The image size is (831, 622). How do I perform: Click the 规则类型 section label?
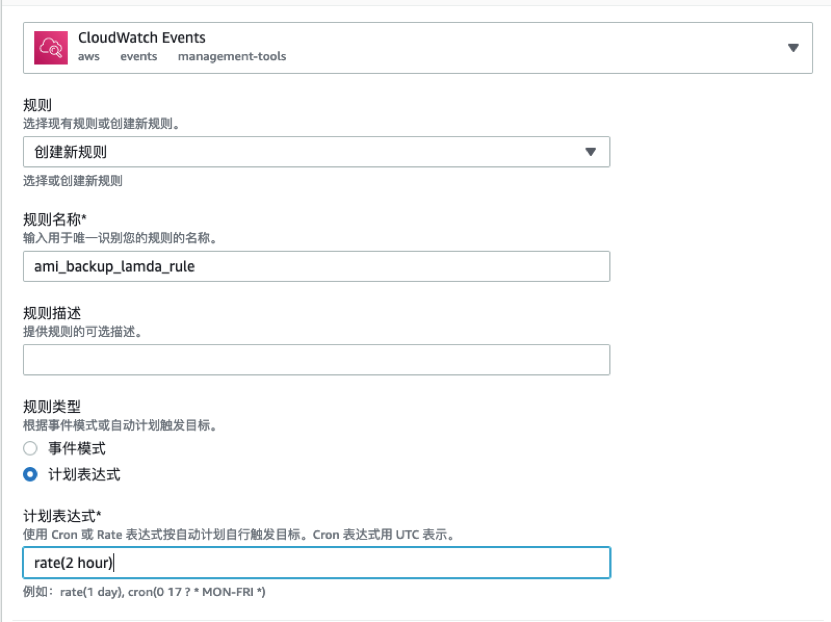pos(52,406)
